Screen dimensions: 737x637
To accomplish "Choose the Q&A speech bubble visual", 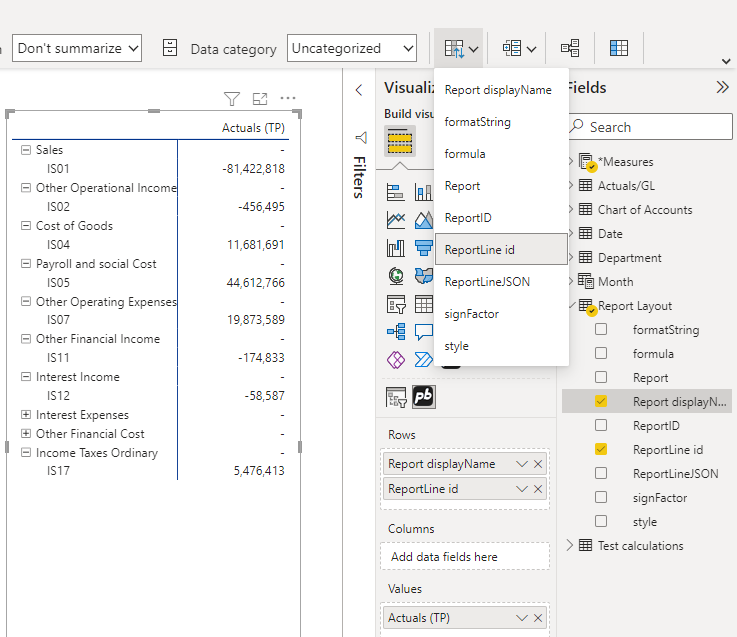I will 423,332.
